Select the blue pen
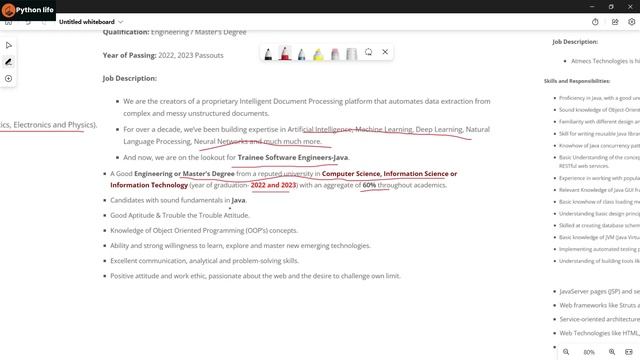Screen dimensions: 640x360 (x=302, y=53)
